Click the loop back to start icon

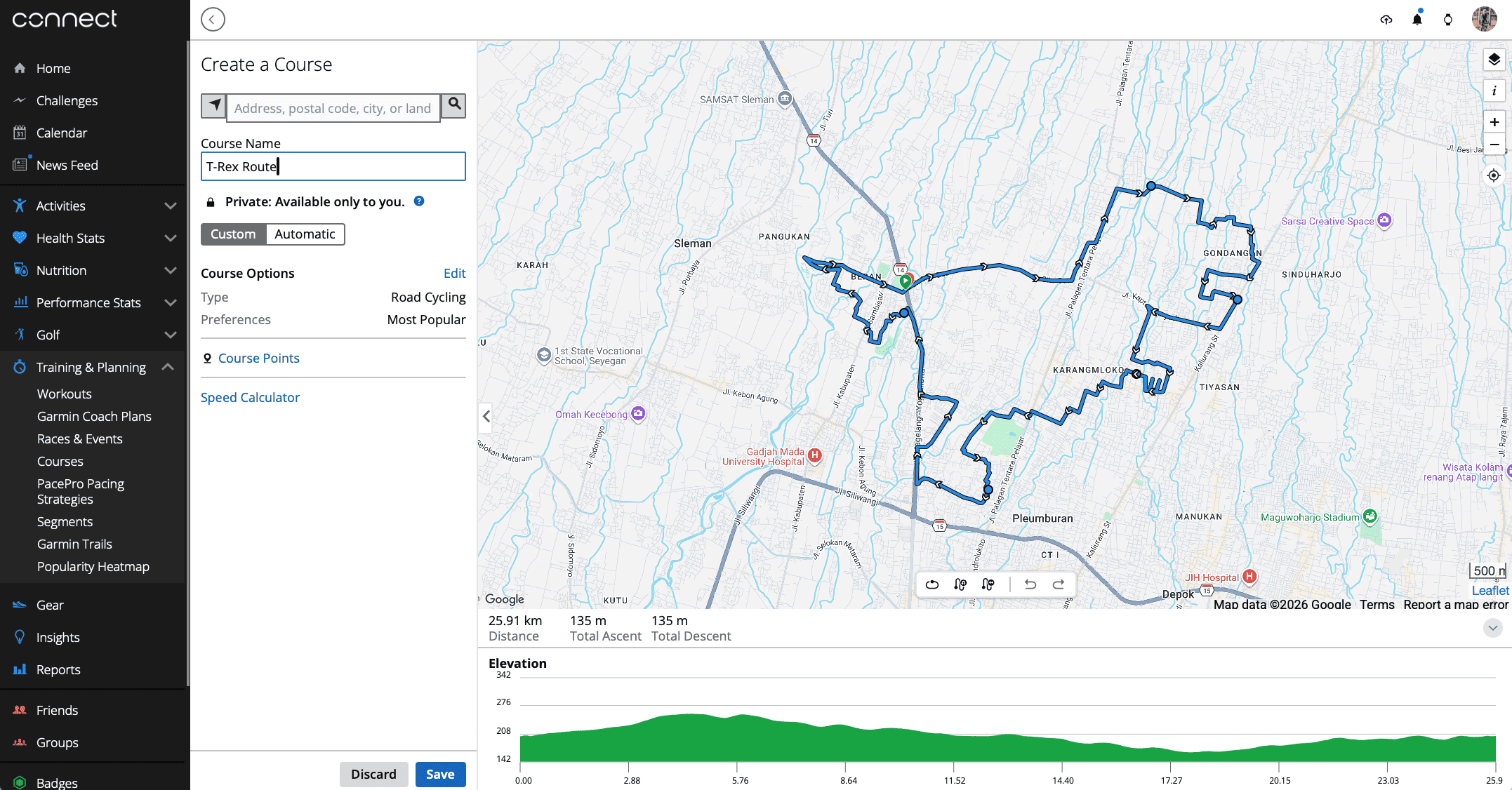point(932,584)
